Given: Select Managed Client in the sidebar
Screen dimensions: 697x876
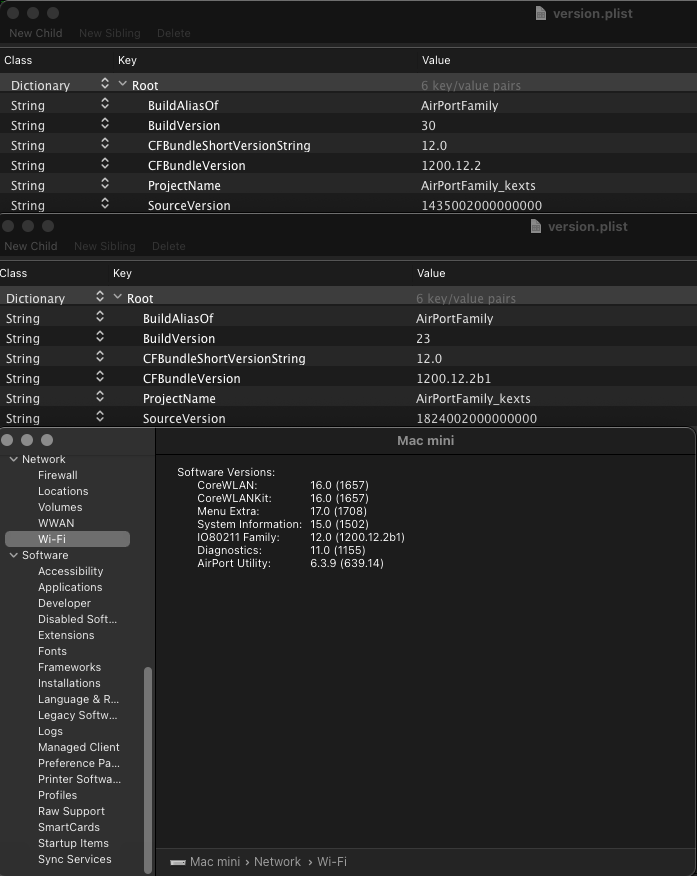Looking at the screenshot, I should coord(79,748).
